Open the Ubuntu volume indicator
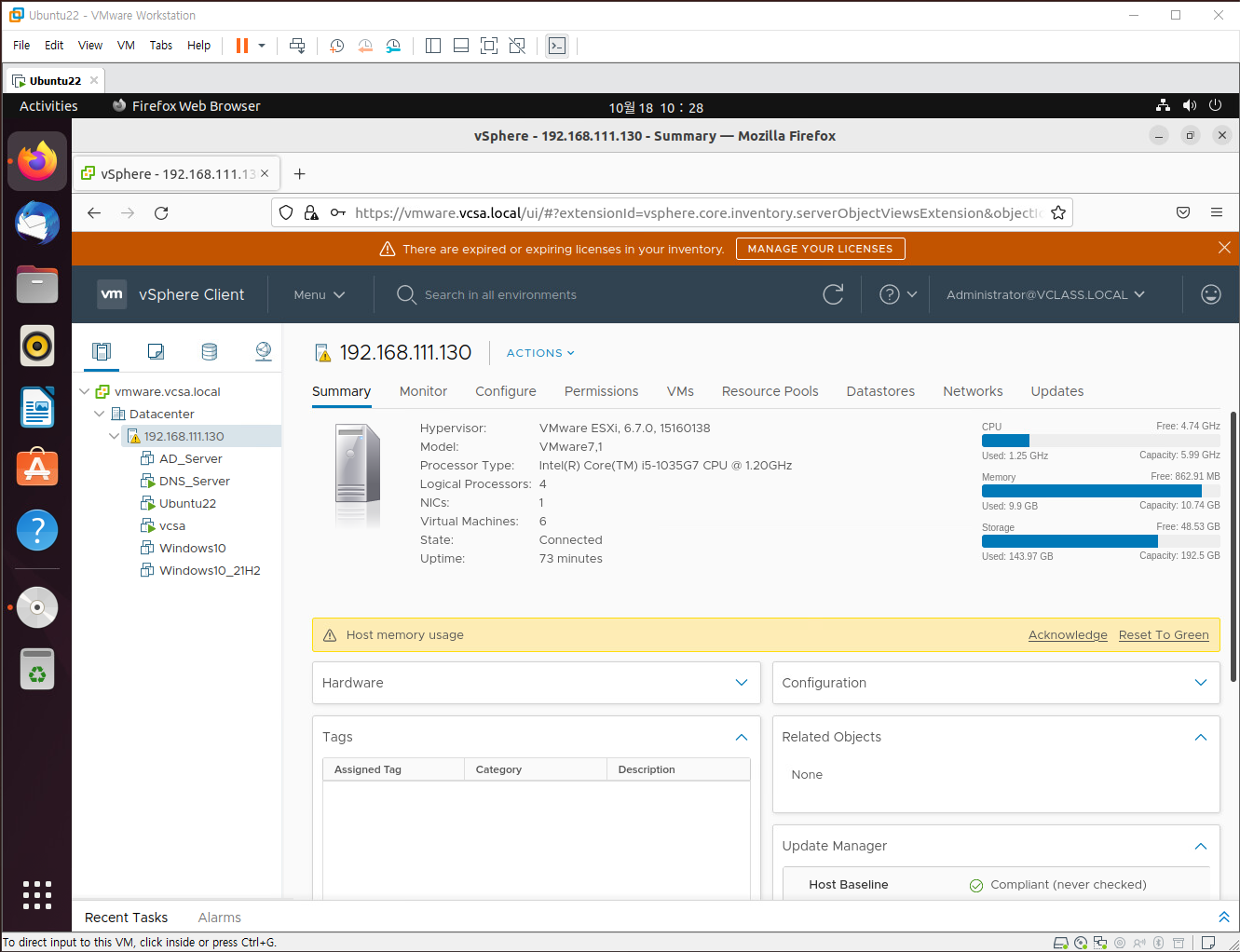 click(1190, 106)
